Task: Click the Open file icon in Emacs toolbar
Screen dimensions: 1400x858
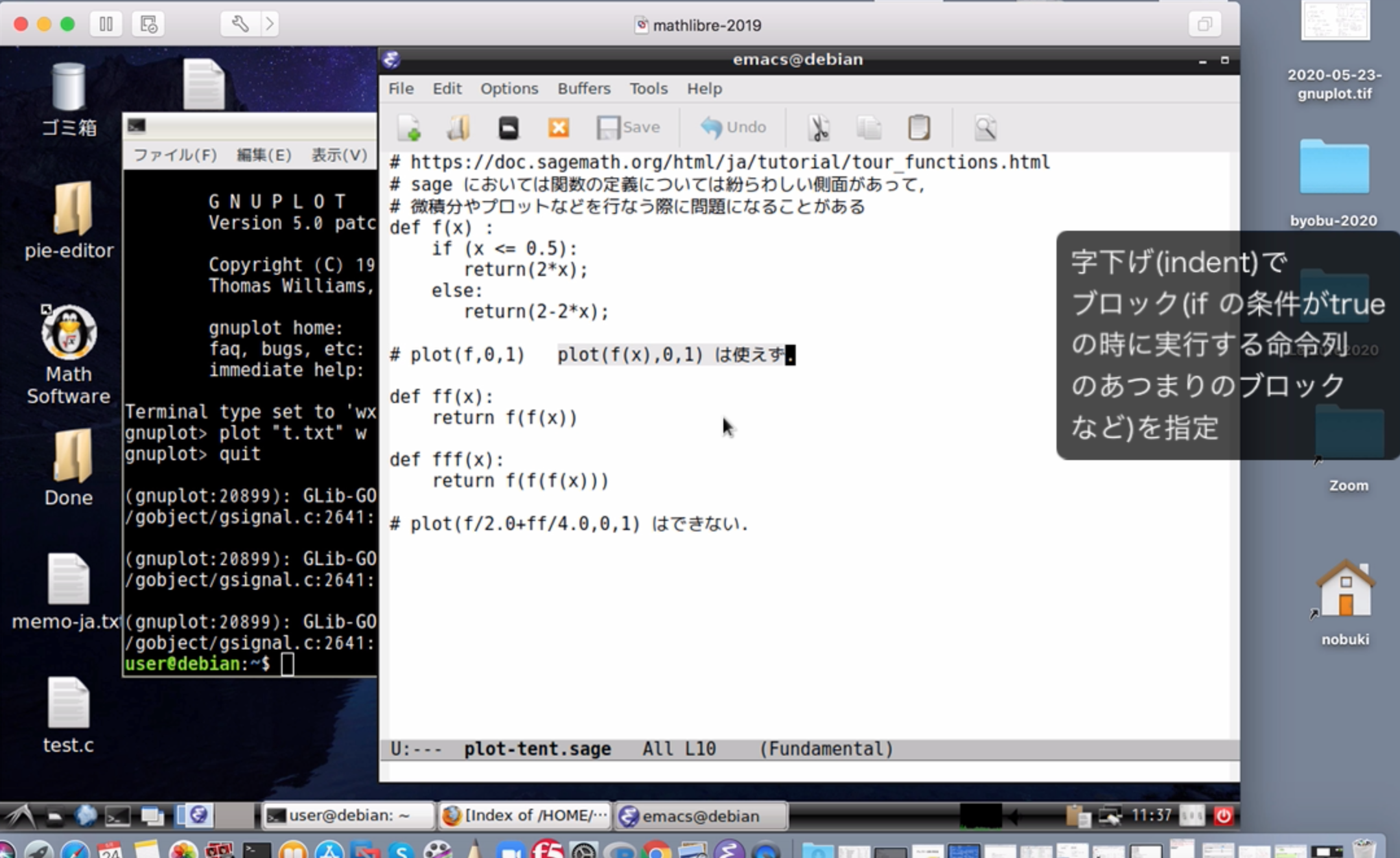Action: click(458, 128)
